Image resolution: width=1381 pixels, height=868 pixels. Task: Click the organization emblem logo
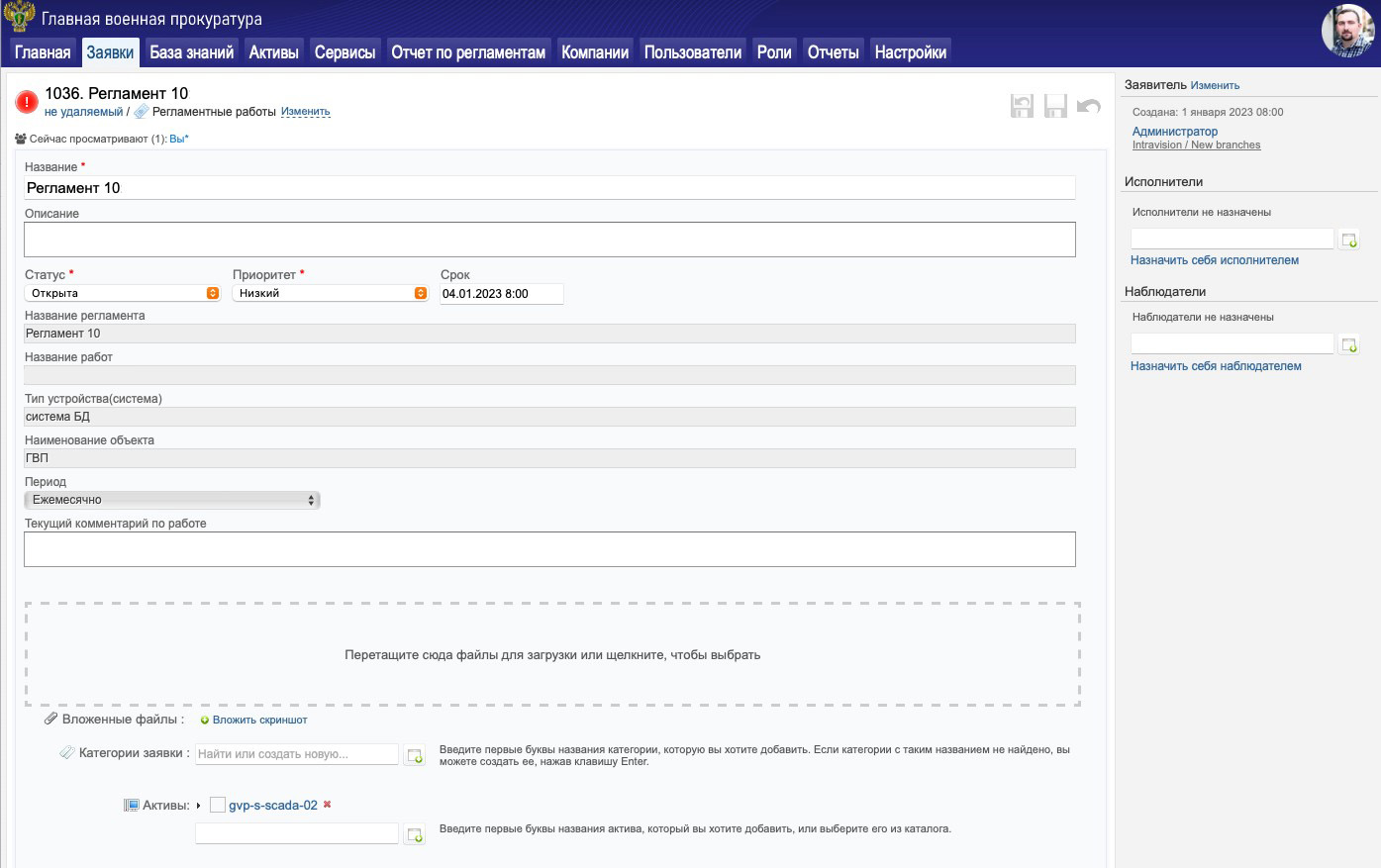(x=20, y=18)
